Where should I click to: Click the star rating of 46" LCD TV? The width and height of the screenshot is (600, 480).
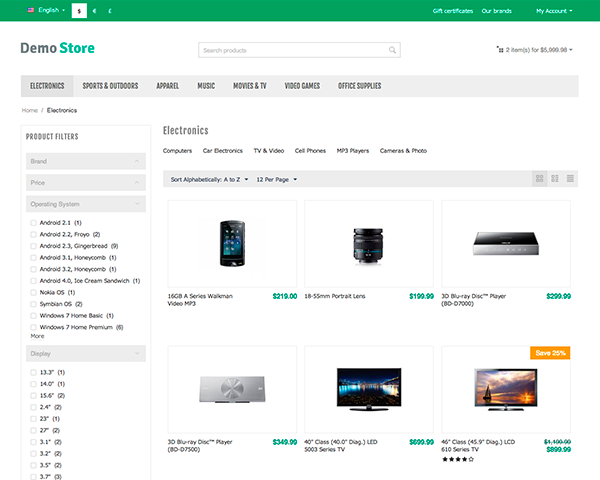point(458,459)
